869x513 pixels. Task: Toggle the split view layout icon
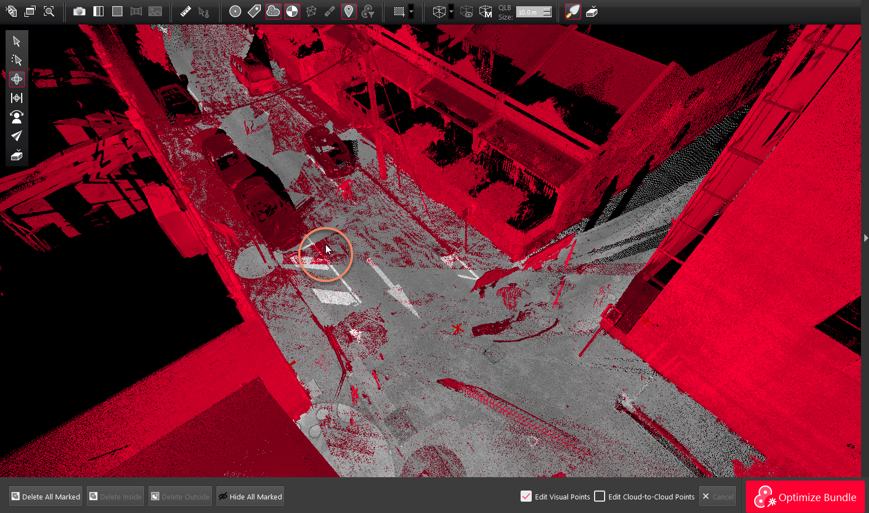click(x=98, y=12)
